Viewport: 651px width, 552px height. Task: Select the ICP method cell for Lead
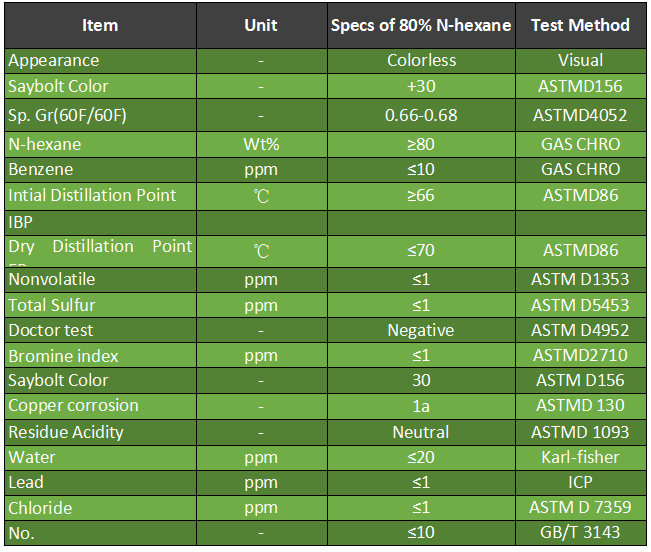click(580, 482)
